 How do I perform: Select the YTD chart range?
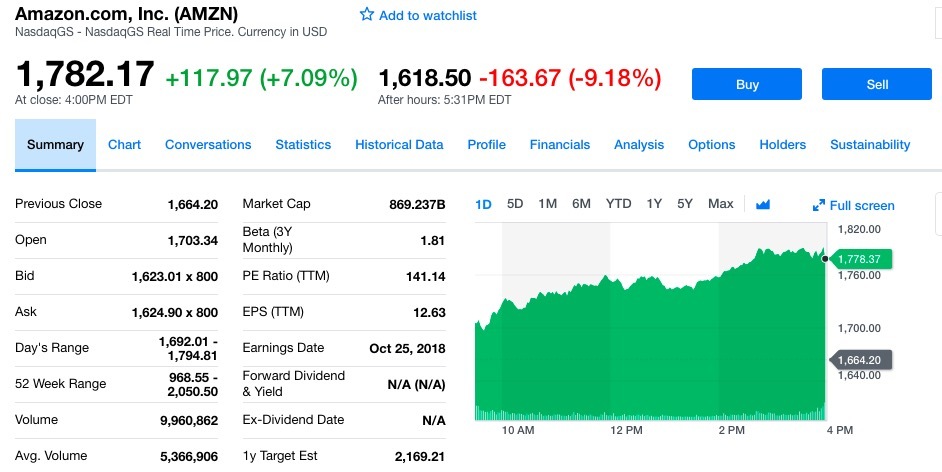coord(618,204)
